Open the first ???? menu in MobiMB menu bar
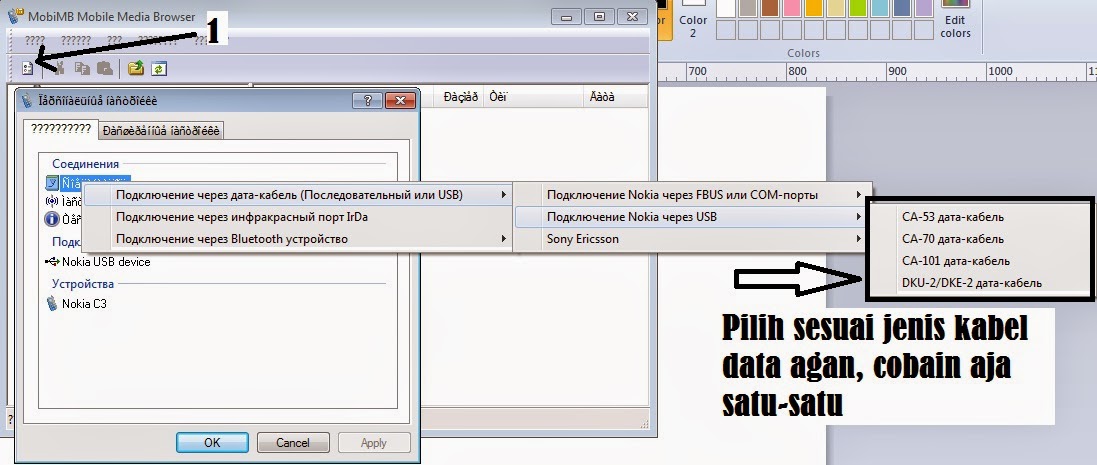Screen dimensions: 1097x465 tap(35, 40)
